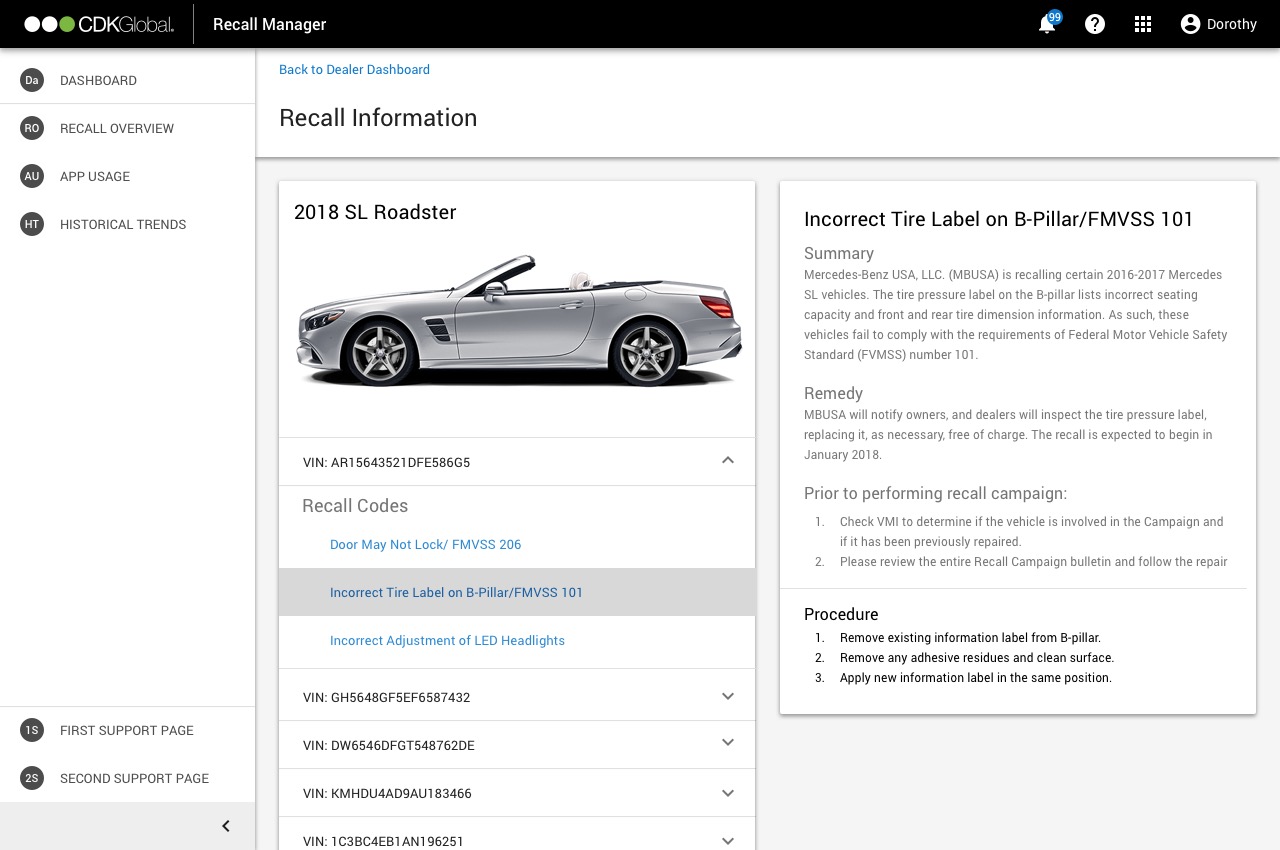Image resolution: width=1280 pixels, height=850 pixels.
Task: Click the Remedy heading in details panel
Action: click(x=833, y=394)
